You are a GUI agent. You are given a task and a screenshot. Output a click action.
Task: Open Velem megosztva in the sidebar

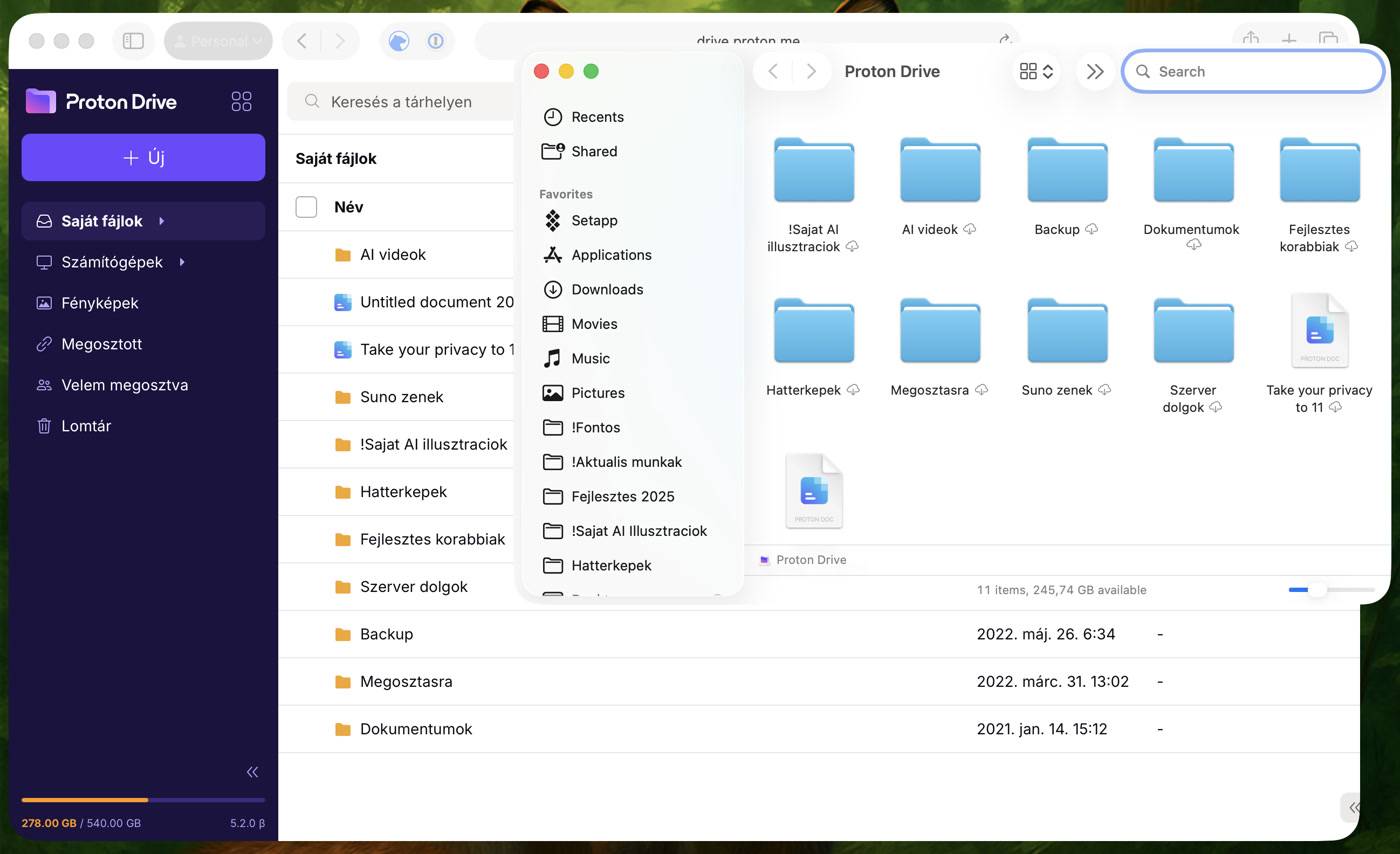(x=143, y=385)
